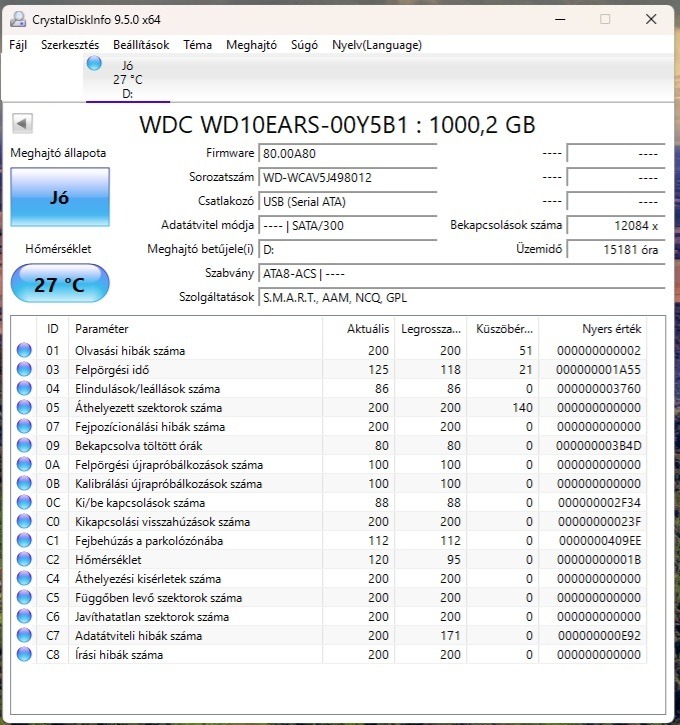This screenshot has width=680, height=725.
Task: Click status orb for Ki/be kapcsolások száma
Action: (24, 502)
